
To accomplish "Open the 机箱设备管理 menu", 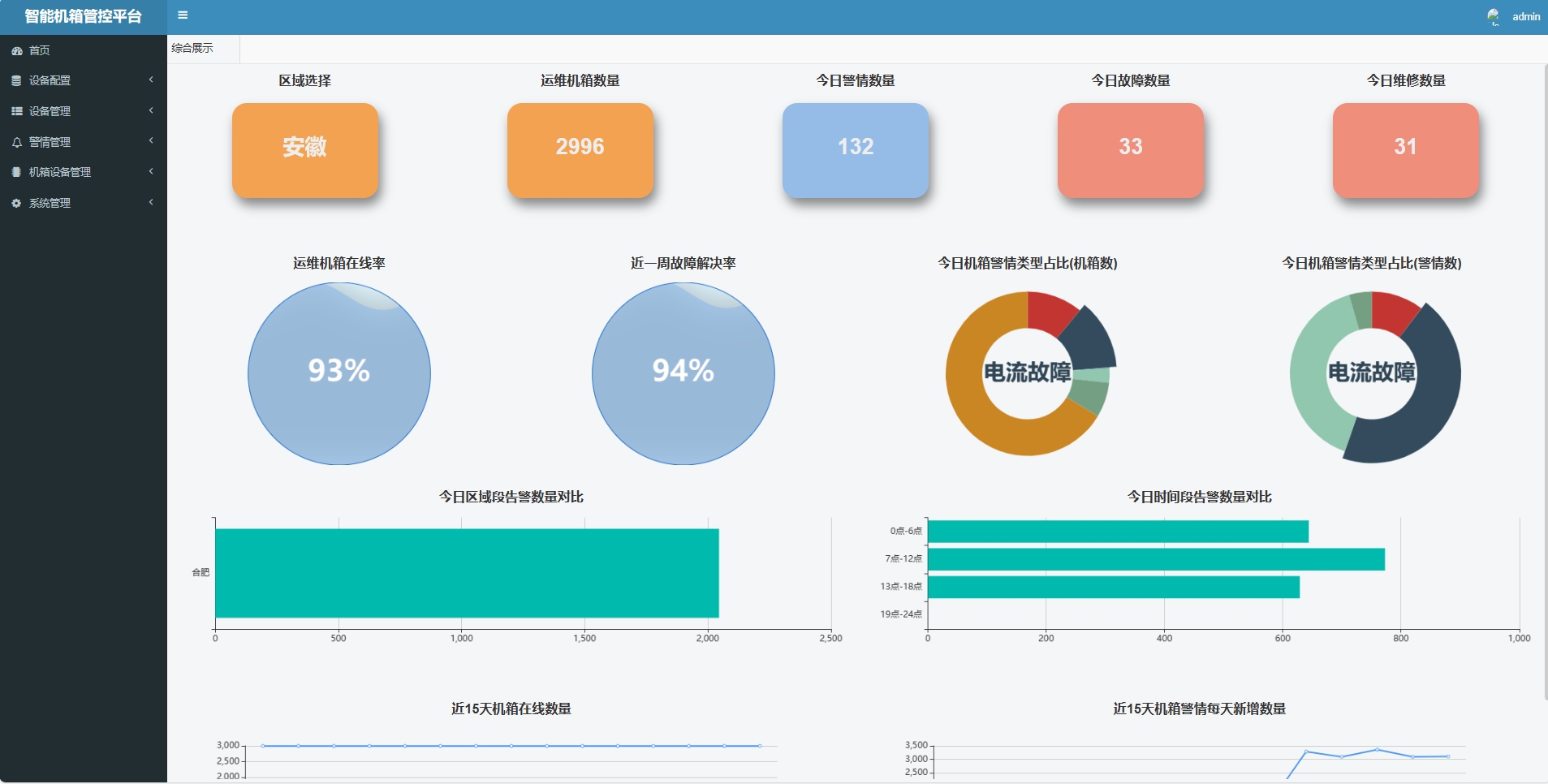I will (x=84, y=172).
